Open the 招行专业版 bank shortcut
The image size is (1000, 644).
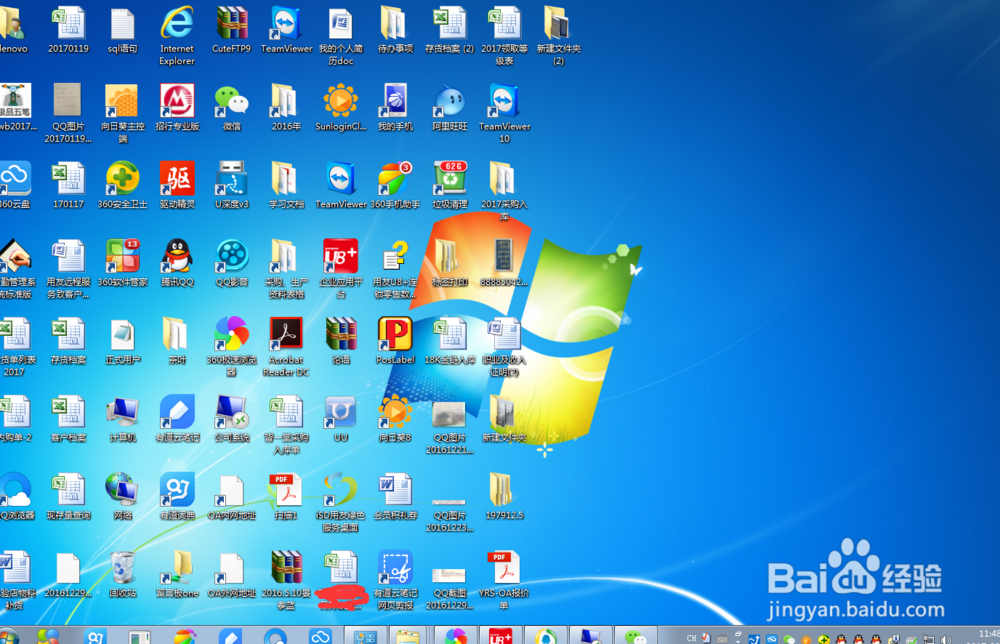177,108
